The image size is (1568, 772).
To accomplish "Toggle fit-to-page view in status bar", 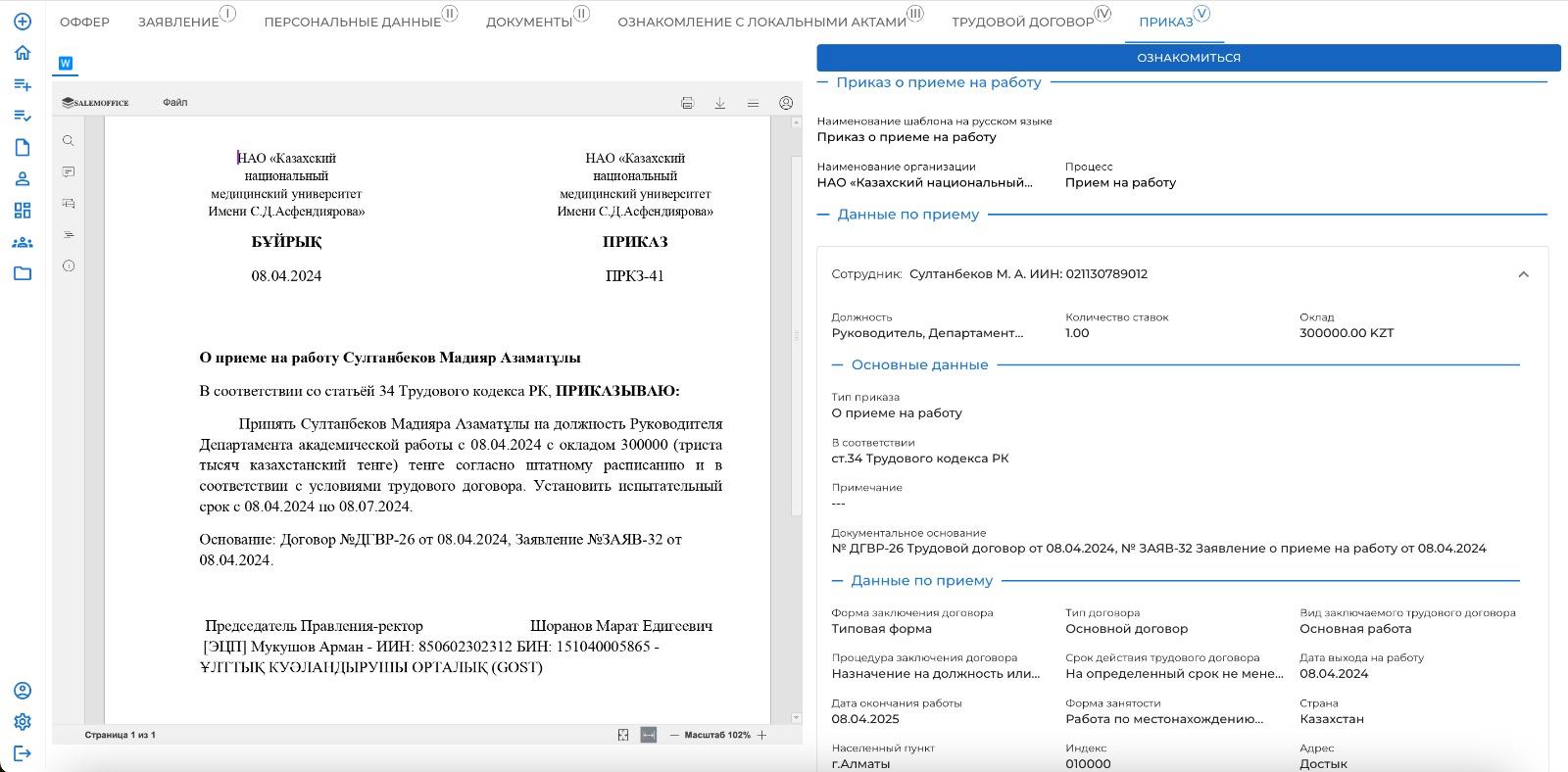I will pos(623,735).
